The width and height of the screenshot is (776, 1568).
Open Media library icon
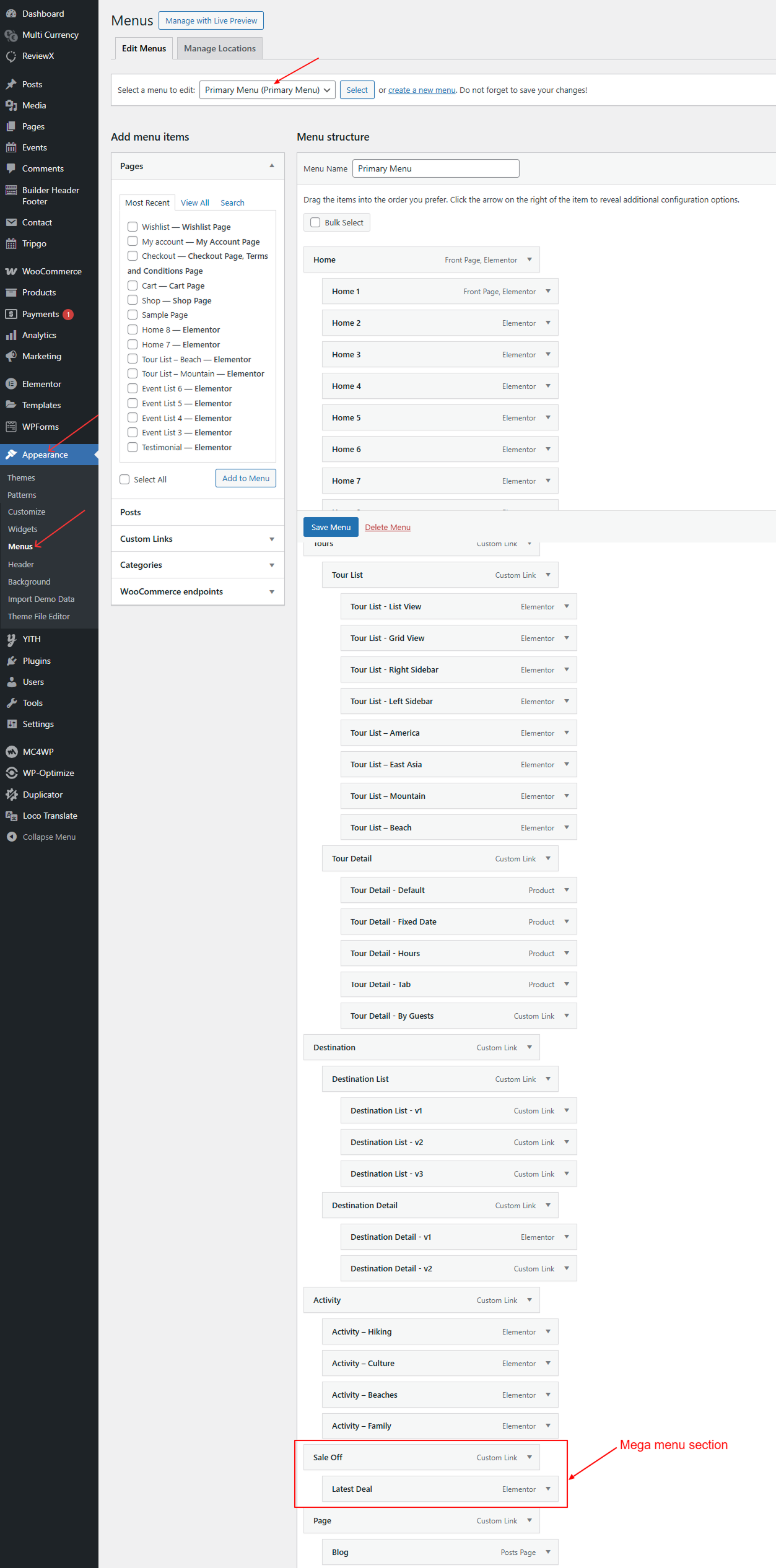coord(11,105)
